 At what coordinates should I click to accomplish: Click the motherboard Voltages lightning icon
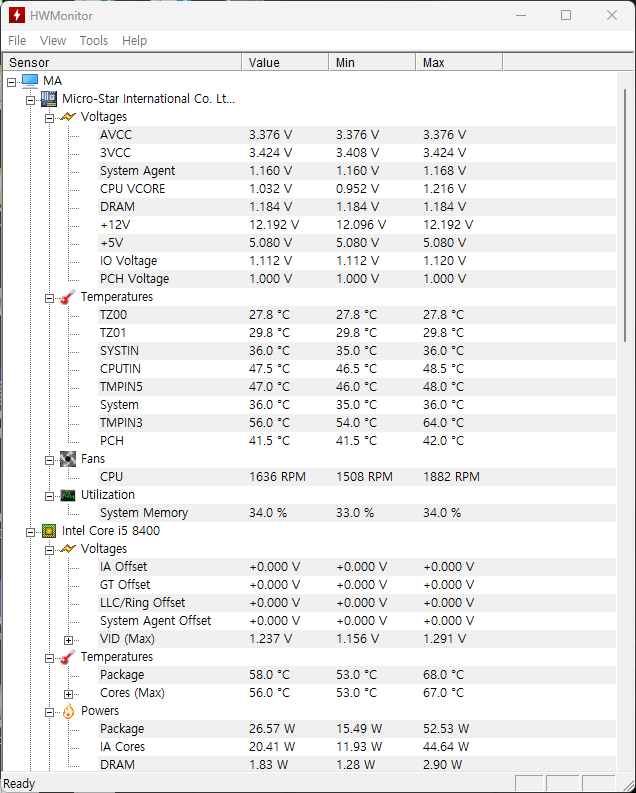pos(68,117)
